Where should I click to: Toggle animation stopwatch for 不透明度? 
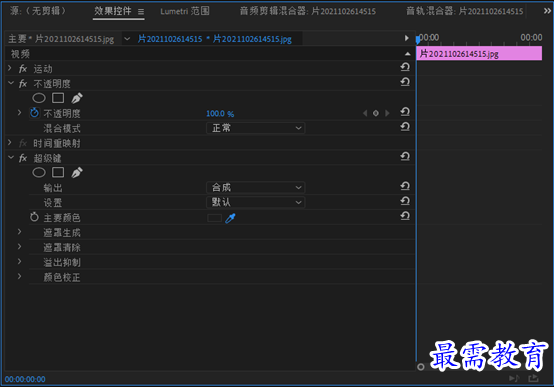point(34,113)
